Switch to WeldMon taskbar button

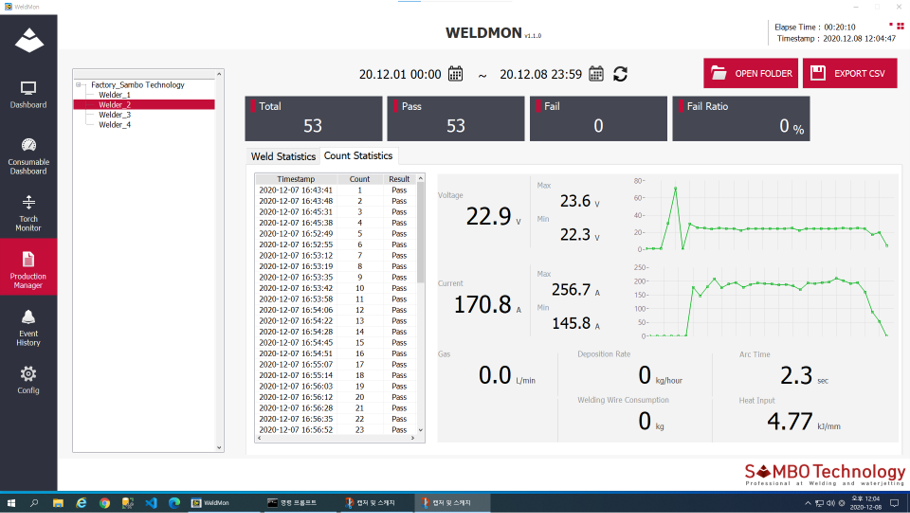tap(223, 503)
